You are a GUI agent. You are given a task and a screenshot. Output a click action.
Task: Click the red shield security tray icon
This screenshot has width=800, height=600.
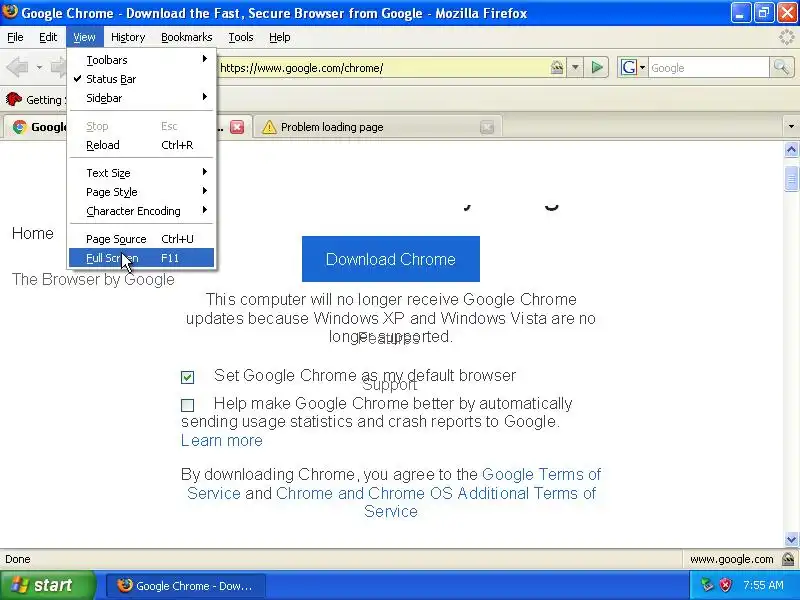coord(726,585)
